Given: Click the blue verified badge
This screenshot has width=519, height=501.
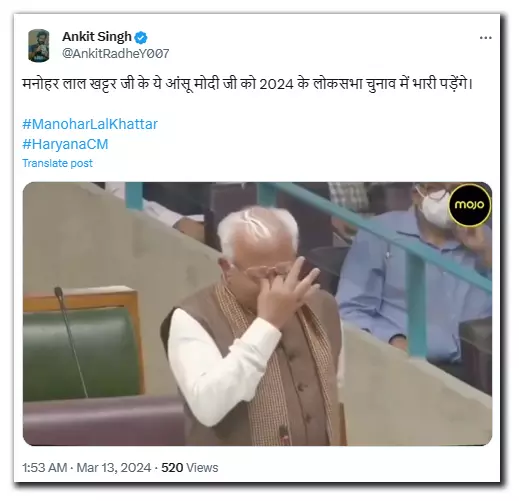Looking at the screenshot, I should pos(141,37).
